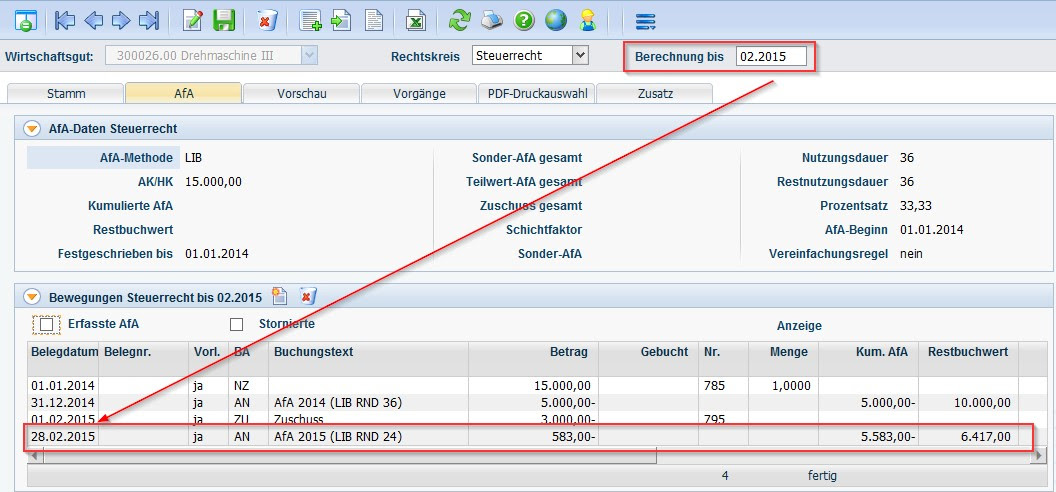Add a new movement in Bewegungen header

(279, 295)
